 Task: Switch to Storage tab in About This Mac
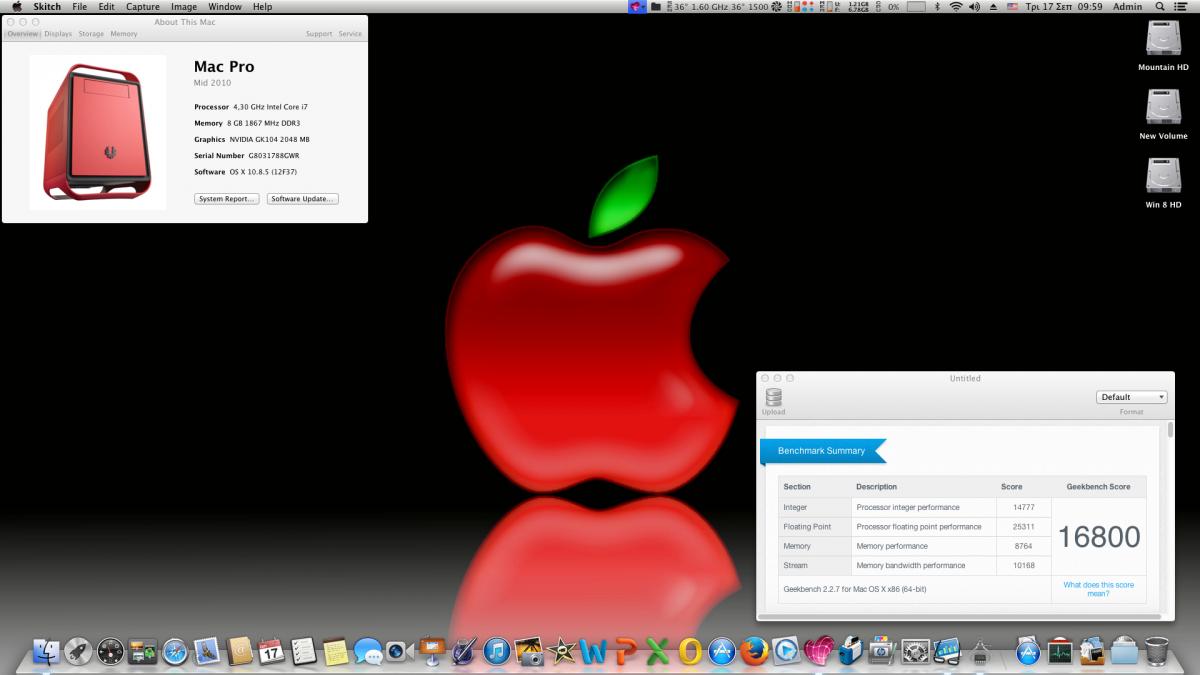pos(91,34)
